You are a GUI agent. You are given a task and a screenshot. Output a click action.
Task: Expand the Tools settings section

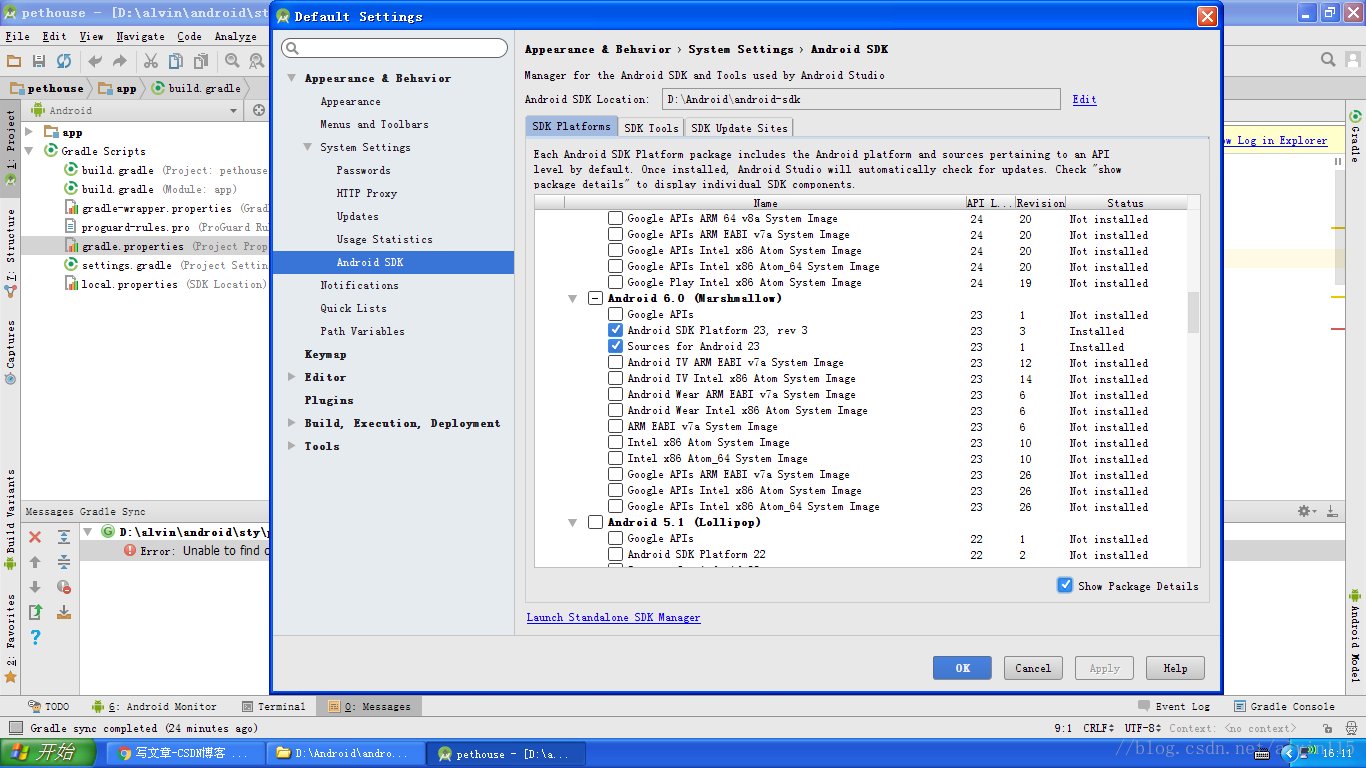pyautogui.click(x=292, y=446)
